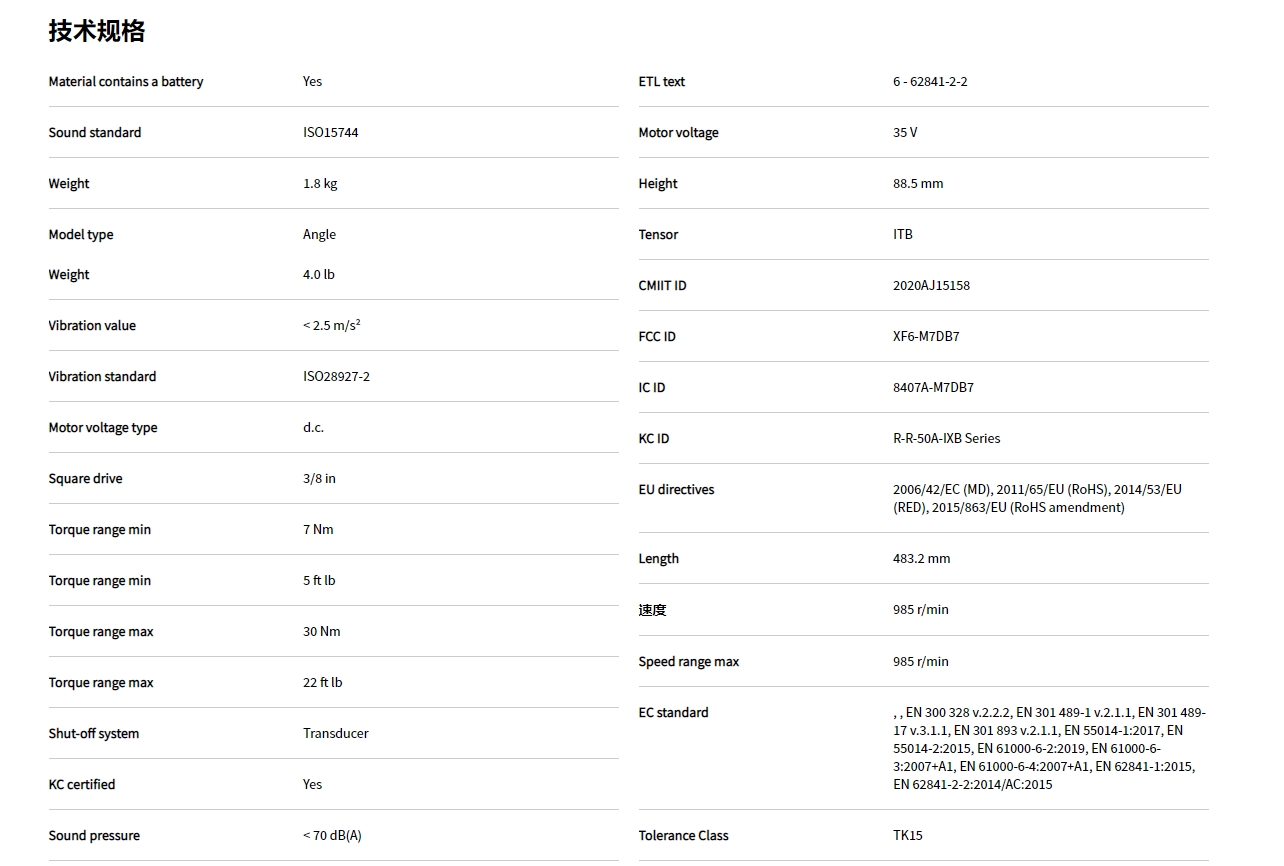Image resolution: width=1284 pixels, height=866 pixels.
Task: Click the 7 Nm torque value
Action: 318,529
